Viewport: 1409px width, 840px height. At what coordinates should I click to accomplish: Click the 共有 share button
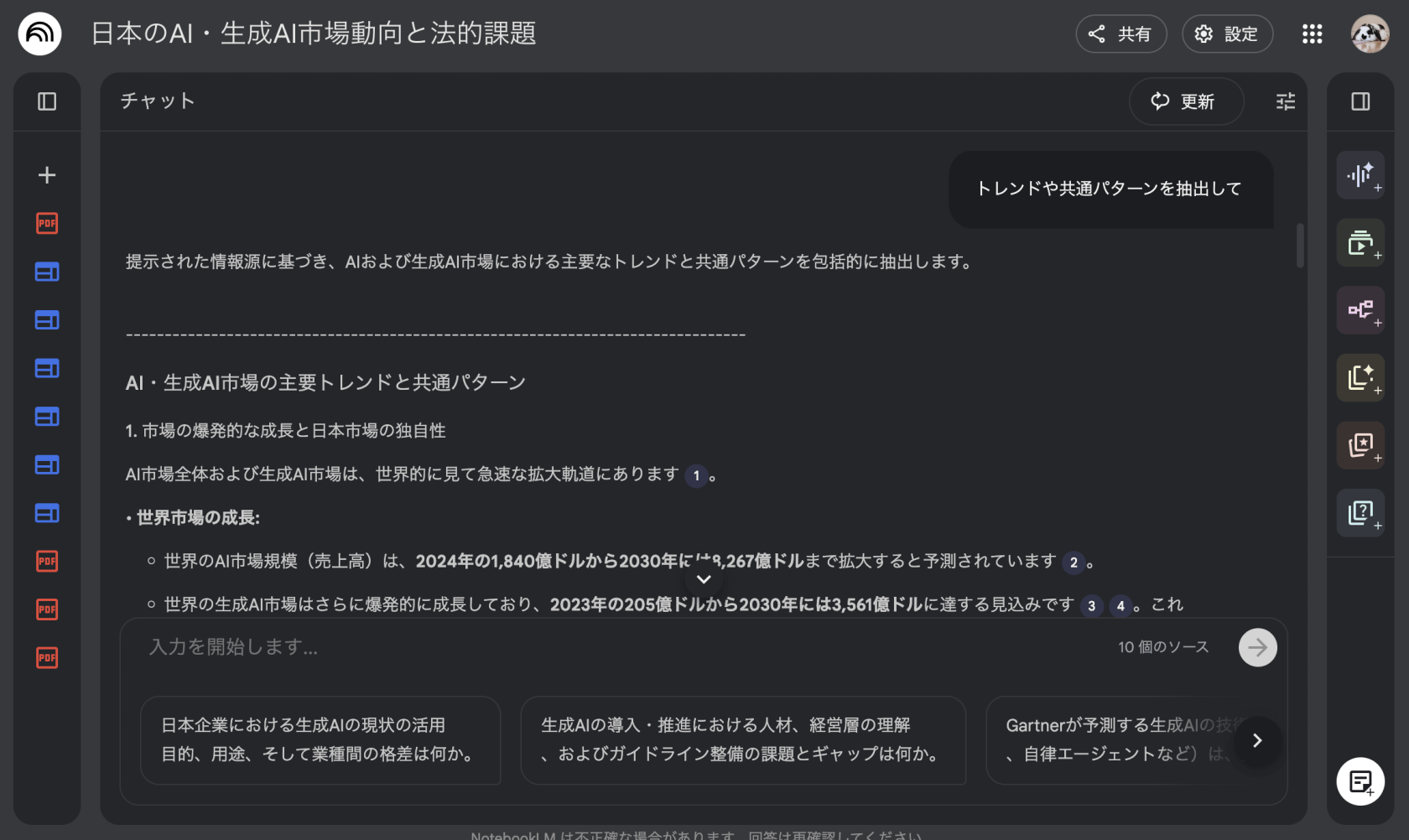(x=1120, y=34)
